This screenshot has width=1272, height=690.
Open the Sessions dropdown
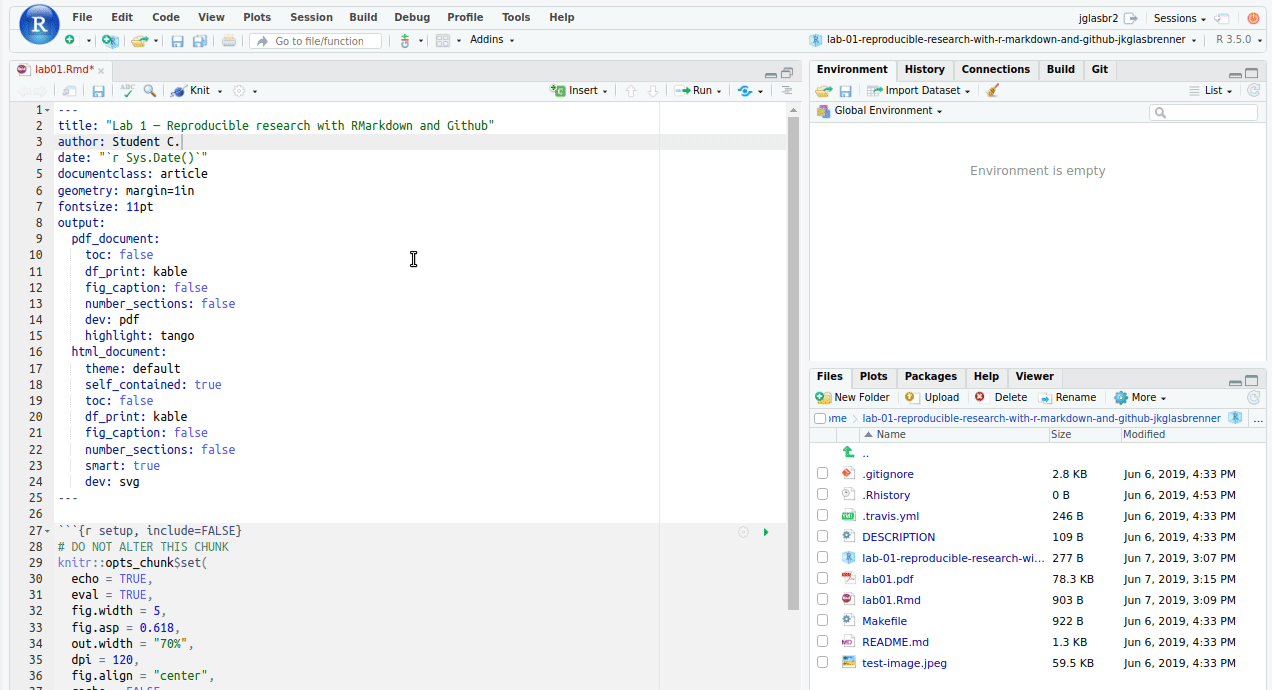click(1180, 18)
